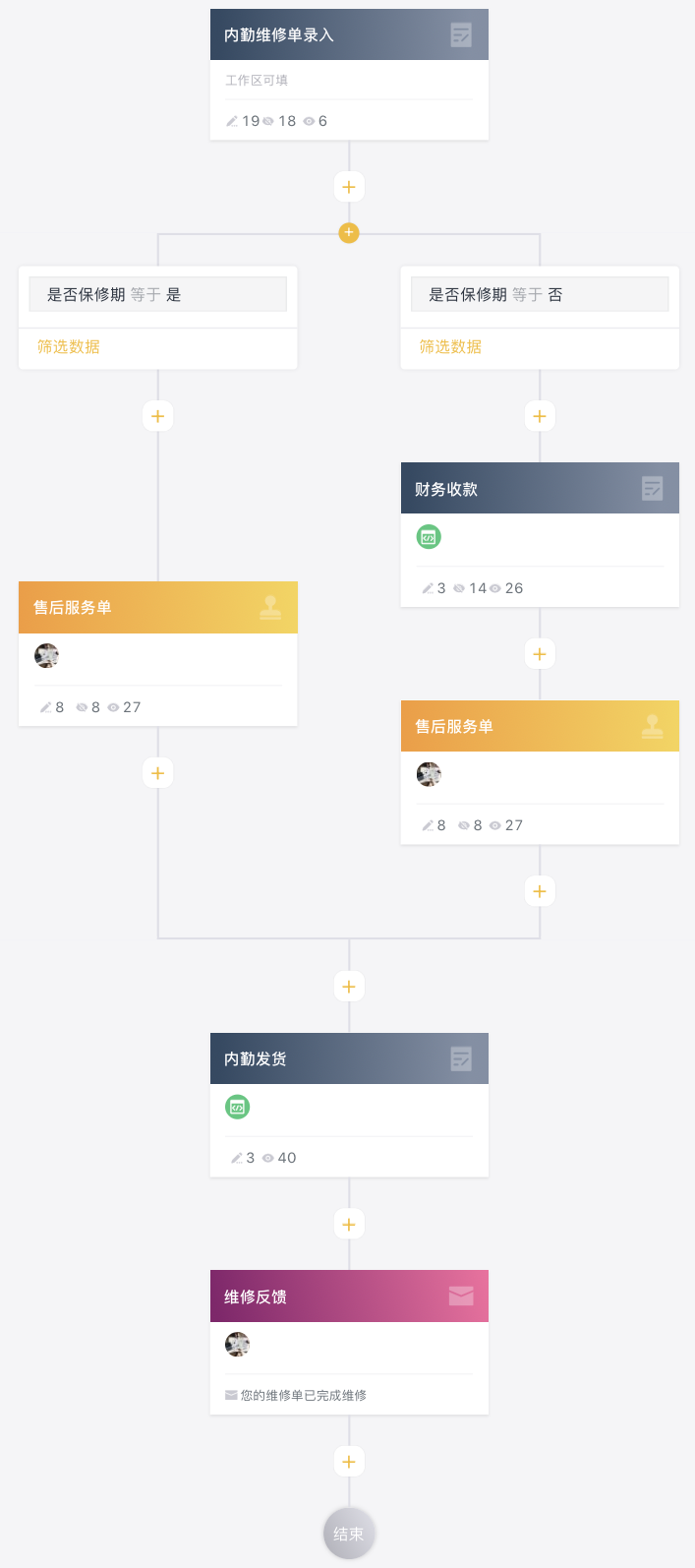Click the form icon on 财务收款 header
Image resolution: width=695 pixels, height=1568 pixels.
coord(652,488)
